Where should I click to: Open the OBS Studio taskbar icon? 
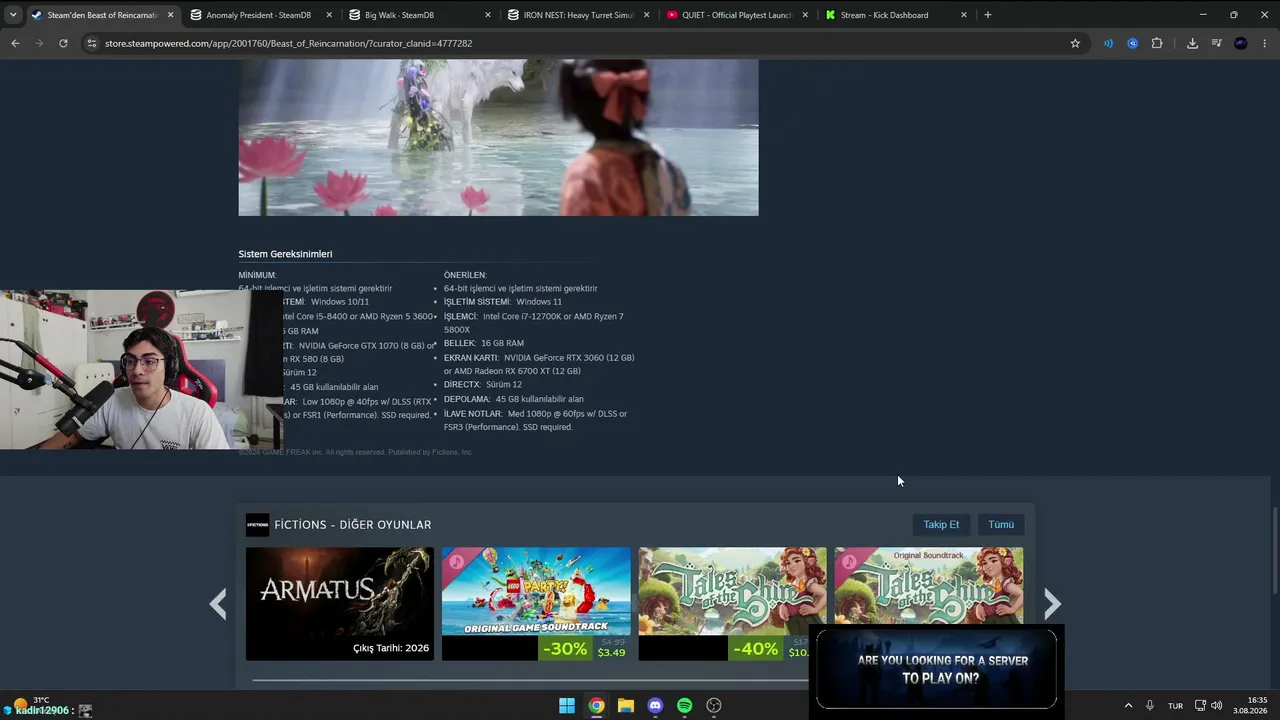pyautogui.click(x=714, y=706)
